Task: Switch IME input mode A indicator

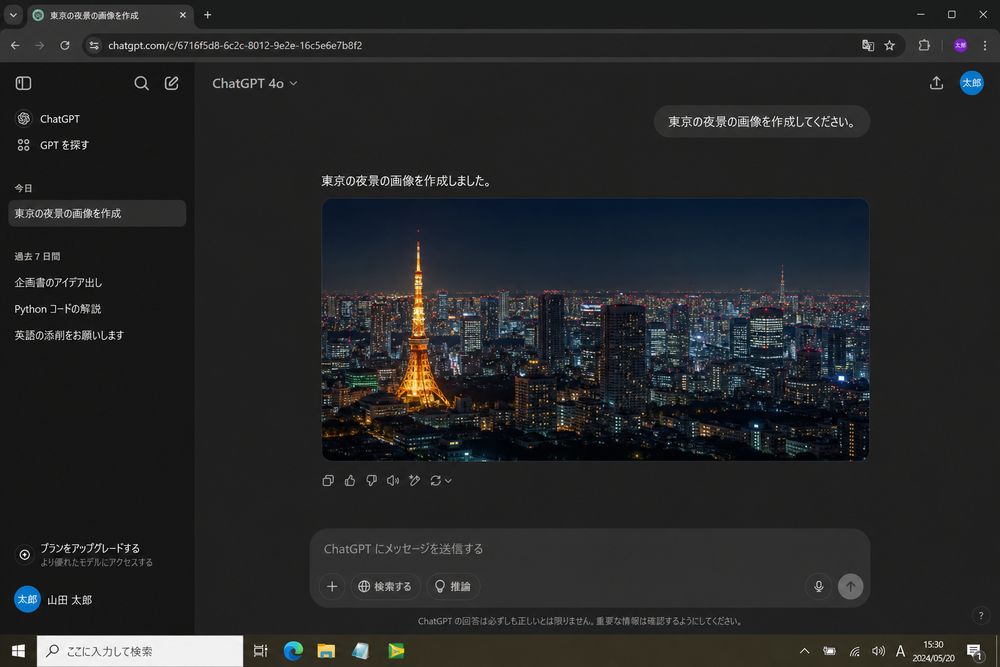Action: click(x=900, y=651)
